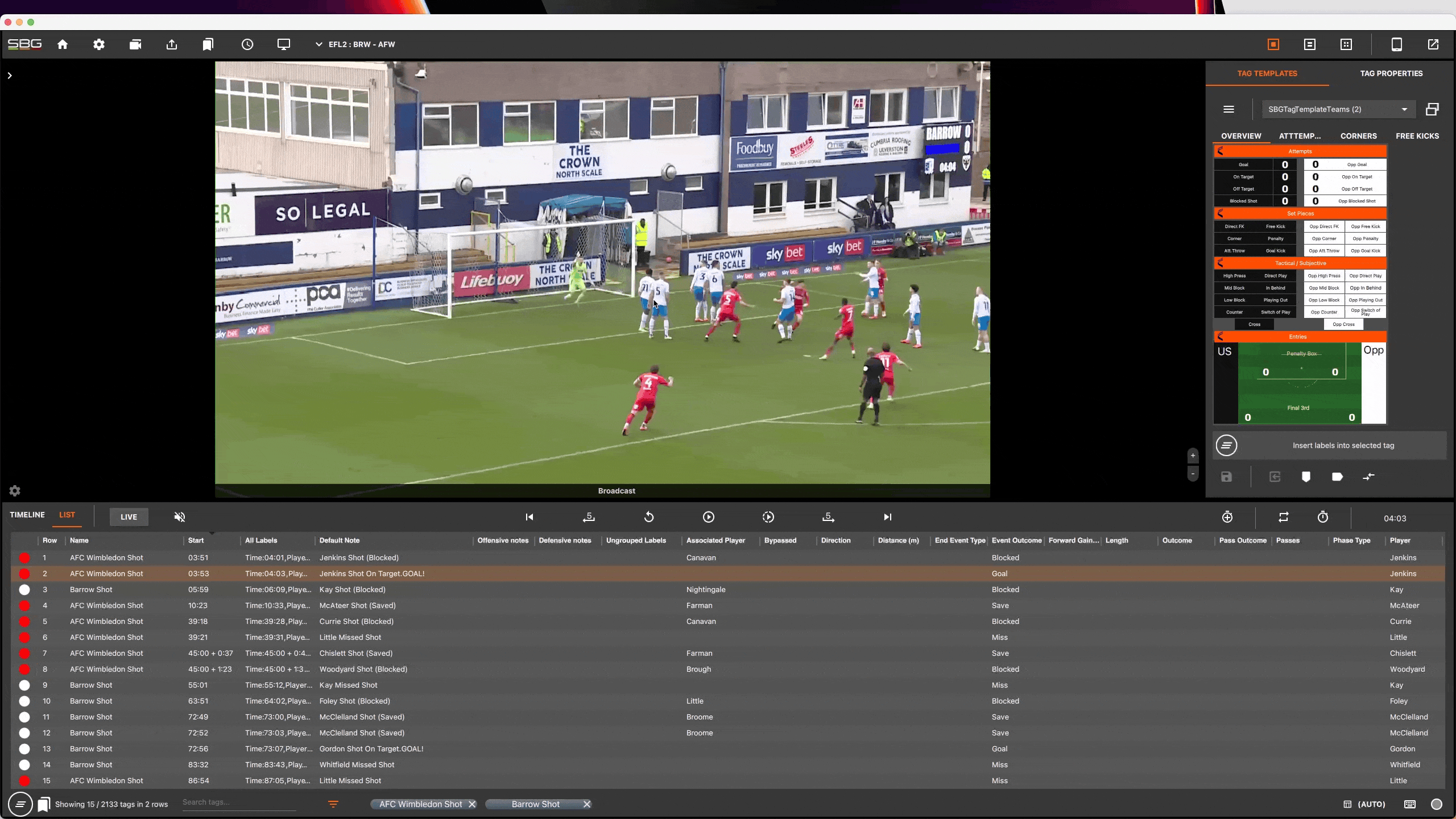The width and height of the screenshot is (1456, 819).
Task: Click the video clapperboard icon in toolbar
Action: pos(135,44)
